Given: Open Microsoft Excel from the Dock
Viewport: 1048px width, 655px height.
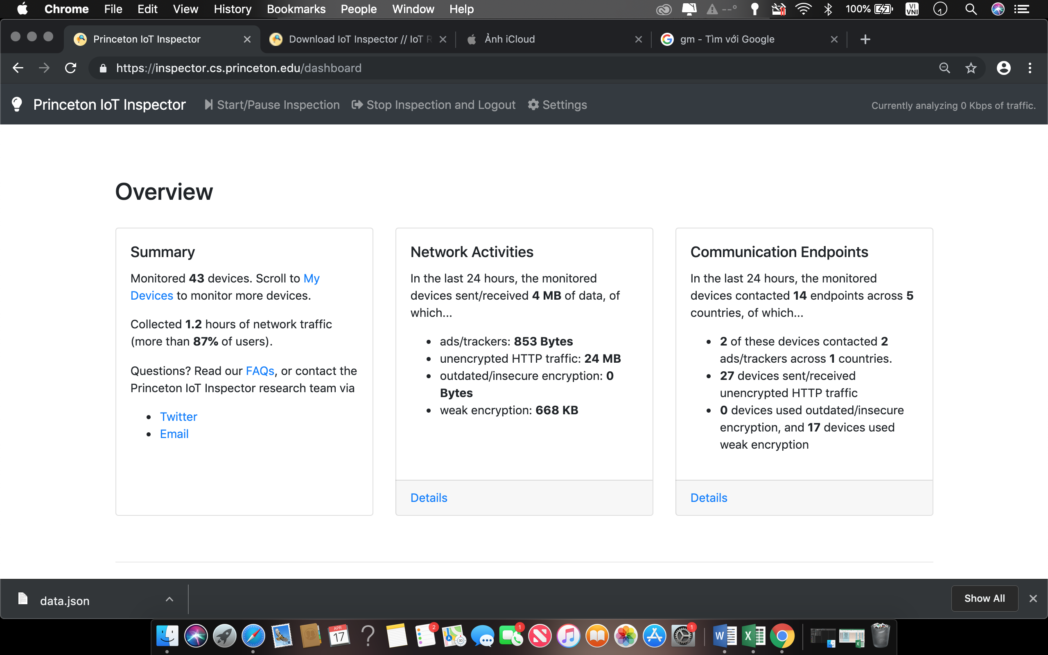Looking at the screenshot, I should (753, 636).
